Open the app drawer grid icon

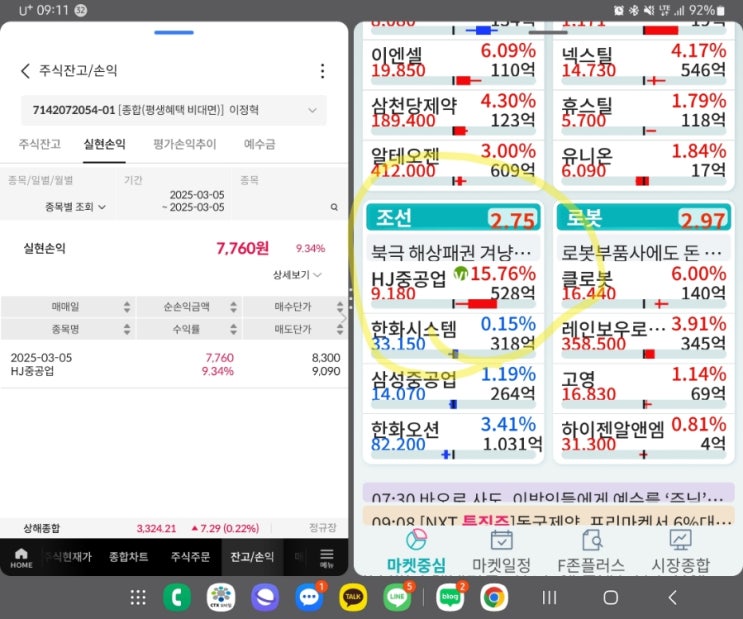tap(138, 598)
